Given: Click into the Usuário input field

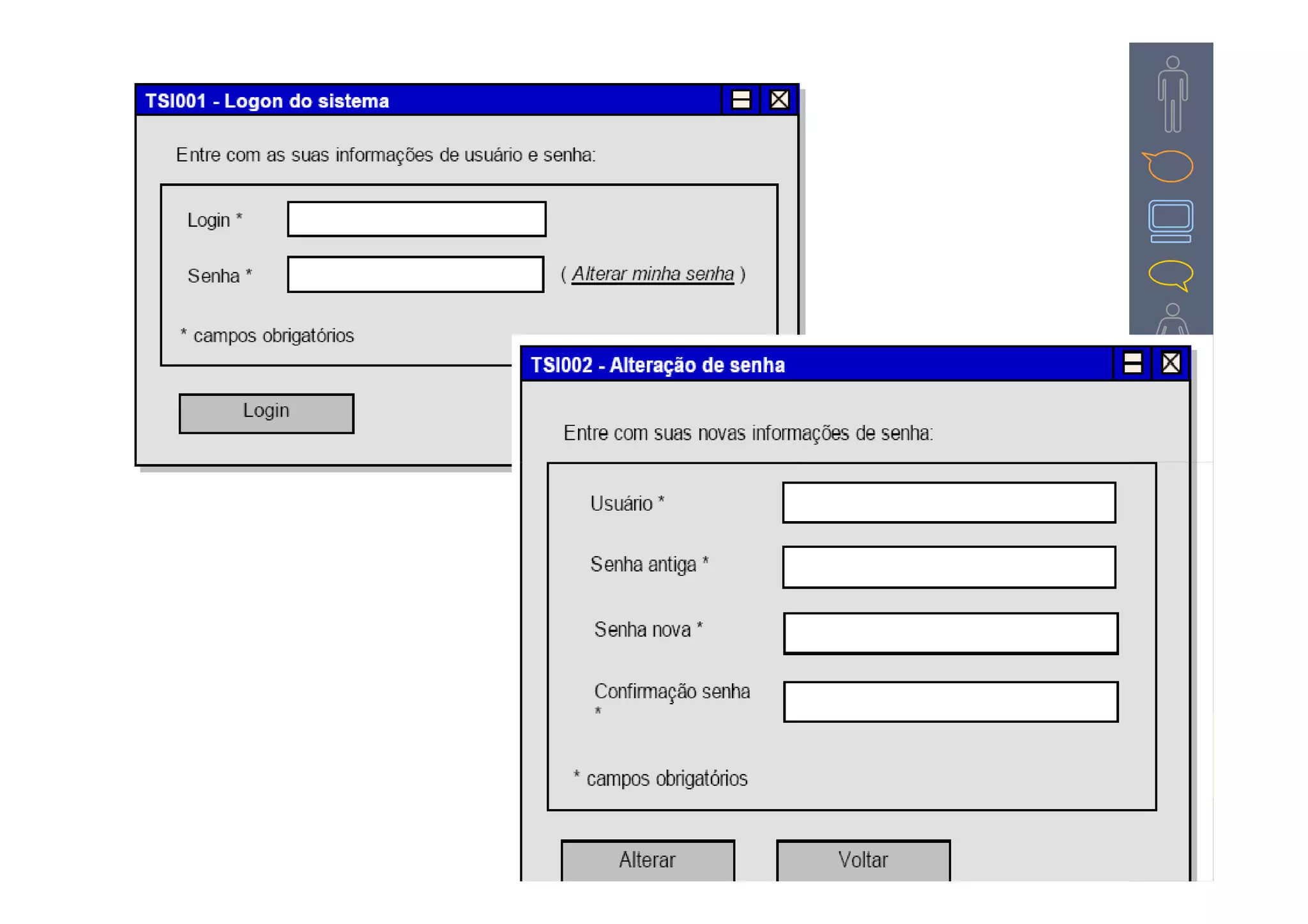Looking at the screenshot, I should (x=948, y=503).
